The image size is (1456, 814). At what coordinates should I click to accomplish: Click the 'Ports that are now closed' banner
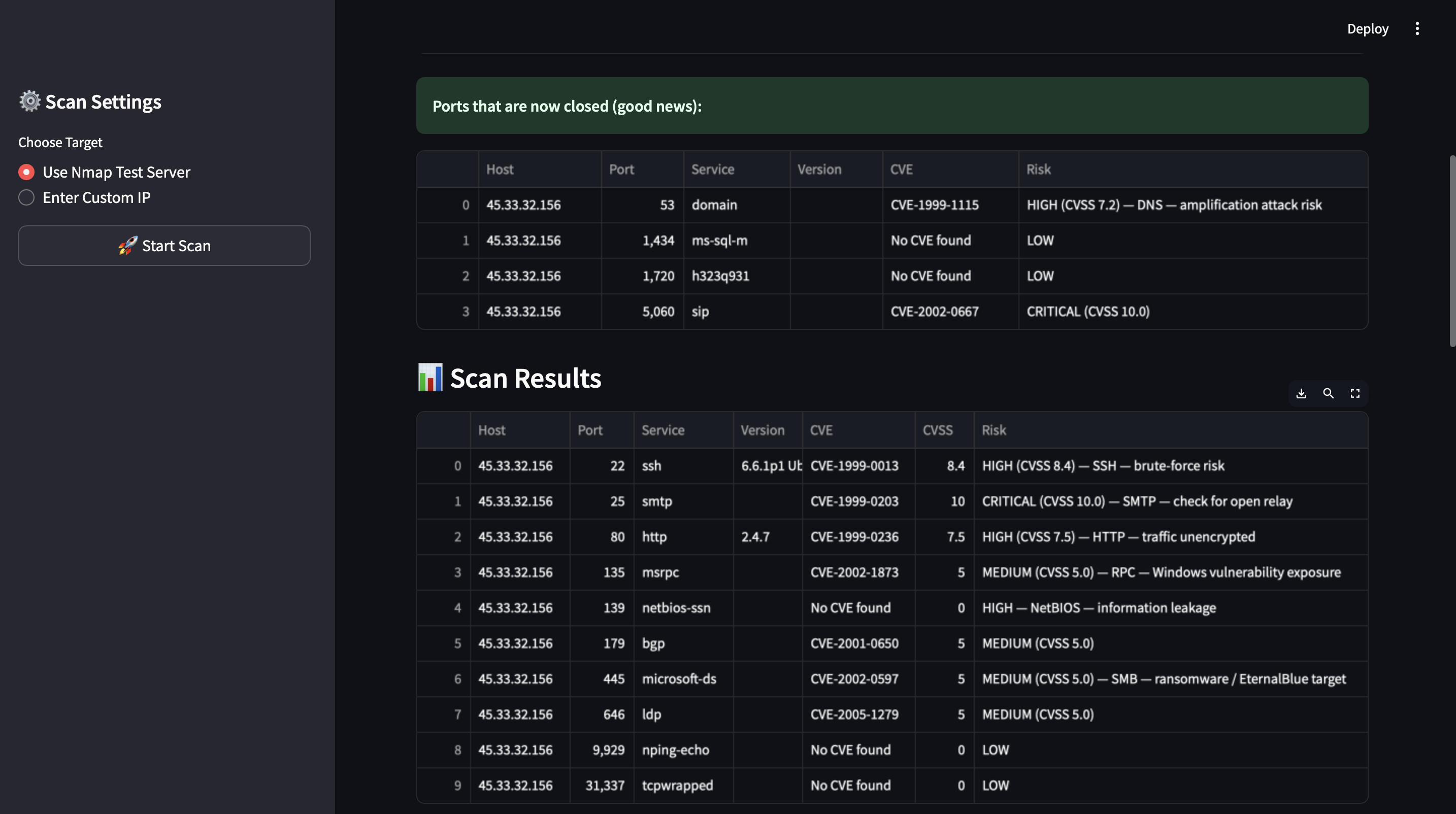click(892, 106)
